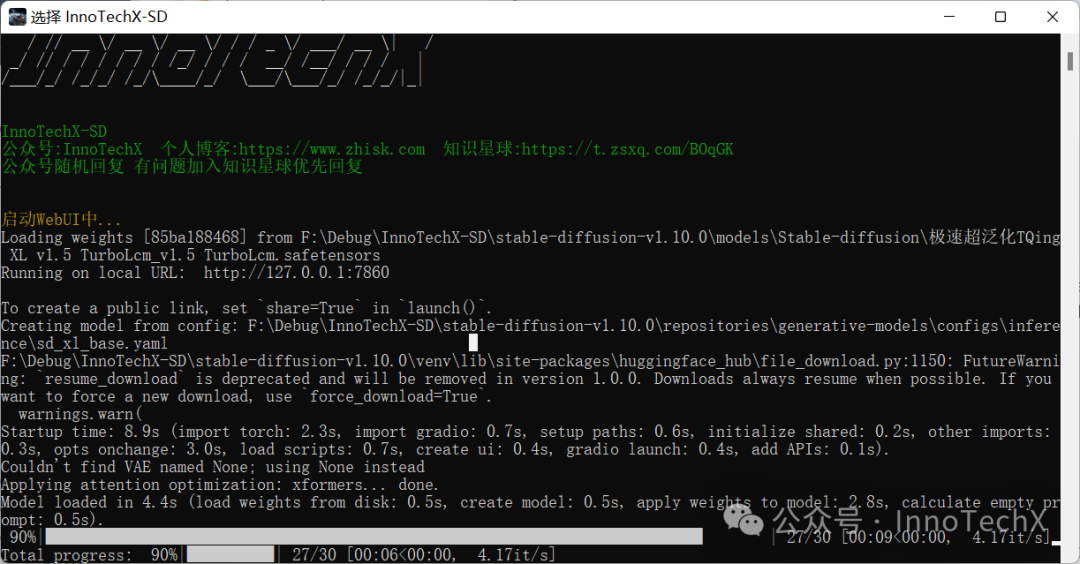Image resolution: width=1080 pixels, height=564 pixels.
Task: Click the '公众号:InnoTechX' text
Action: click(x=72, y=149)
